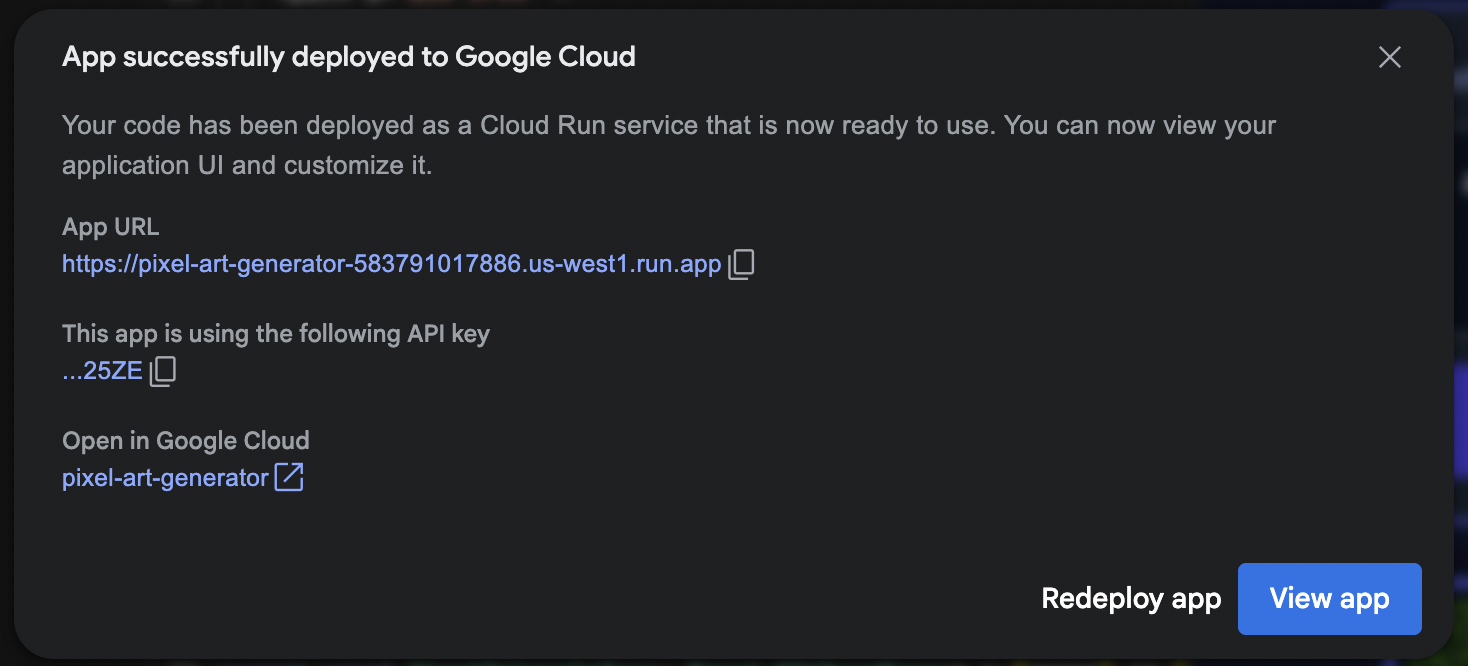This screenshot has width=1468, height=666.
Task: Click Redeploy app
Action: [1131, 599]
